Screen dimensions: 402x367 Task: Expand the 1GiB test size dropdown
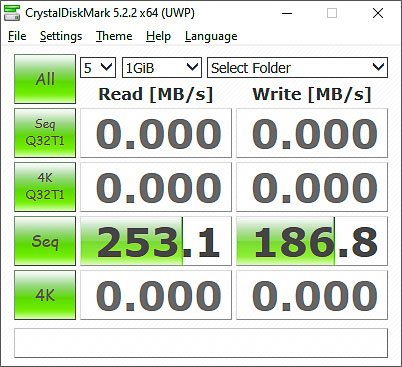[x=162, y=68]
